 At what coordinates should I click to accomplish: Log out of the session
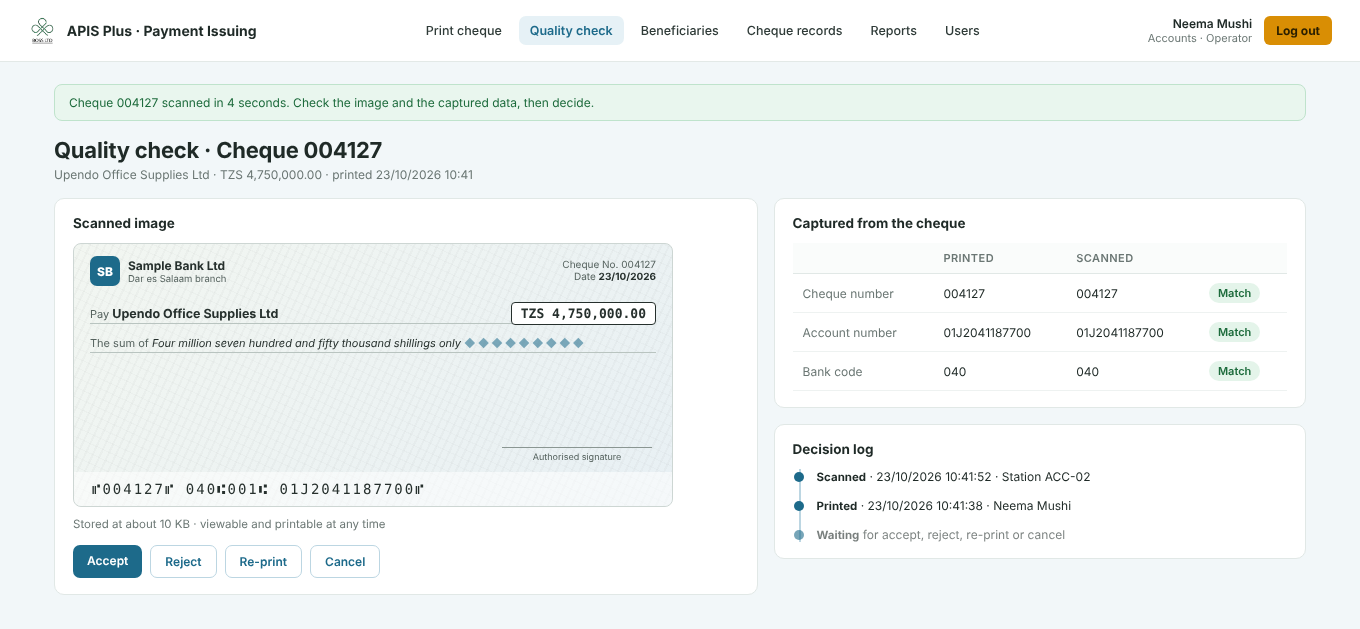(x=1298, y=31)
